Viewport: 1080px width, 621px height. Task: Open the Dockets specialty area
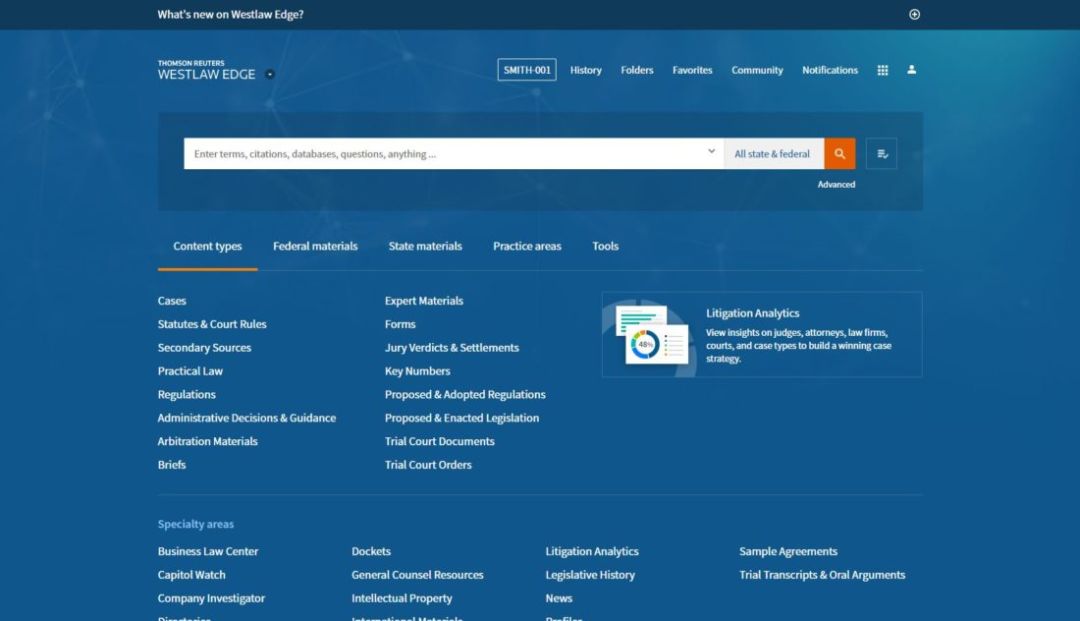click(x=371, y=551)
